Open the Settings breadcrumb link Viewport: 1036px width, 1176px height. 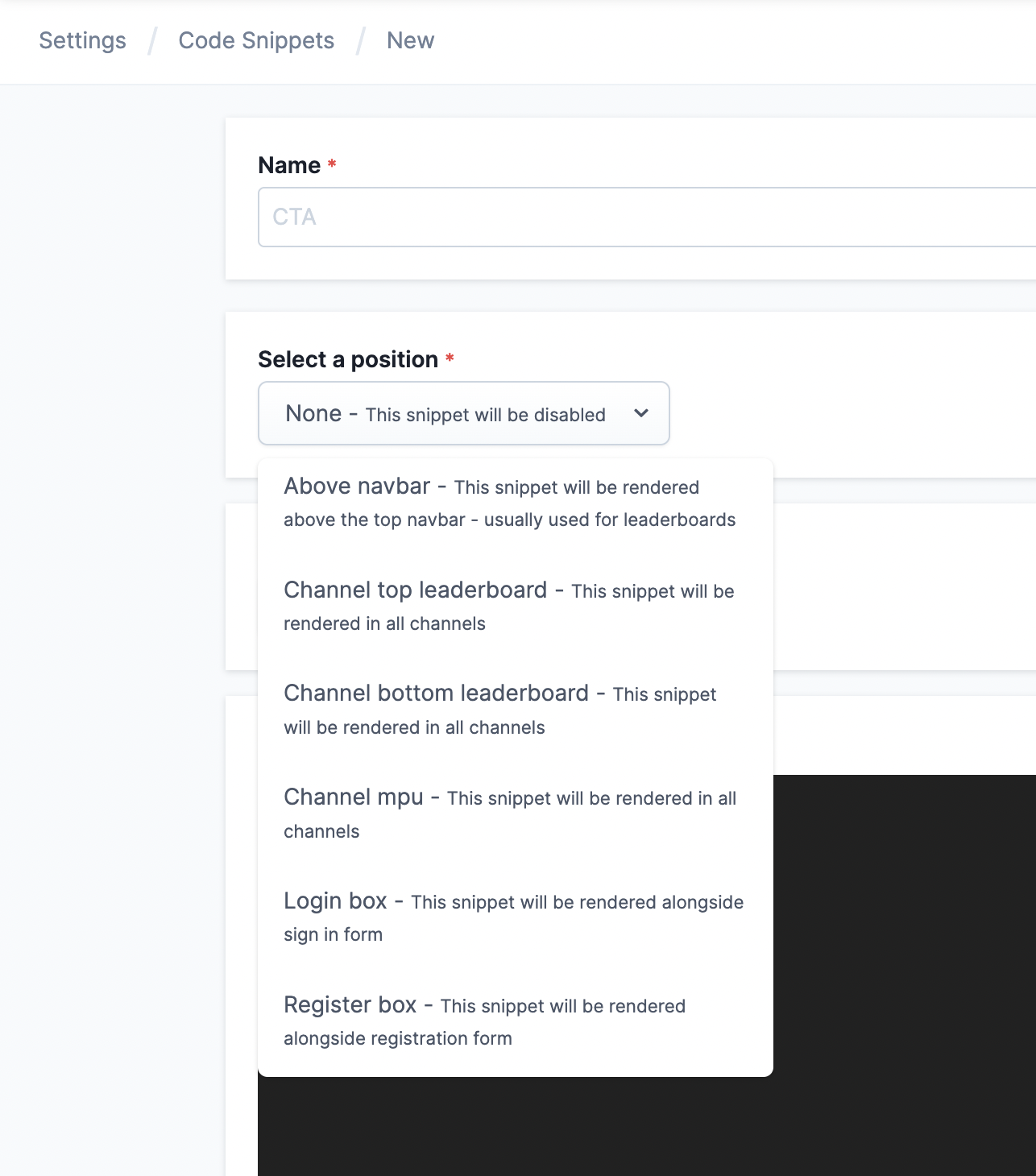point(82,40)
